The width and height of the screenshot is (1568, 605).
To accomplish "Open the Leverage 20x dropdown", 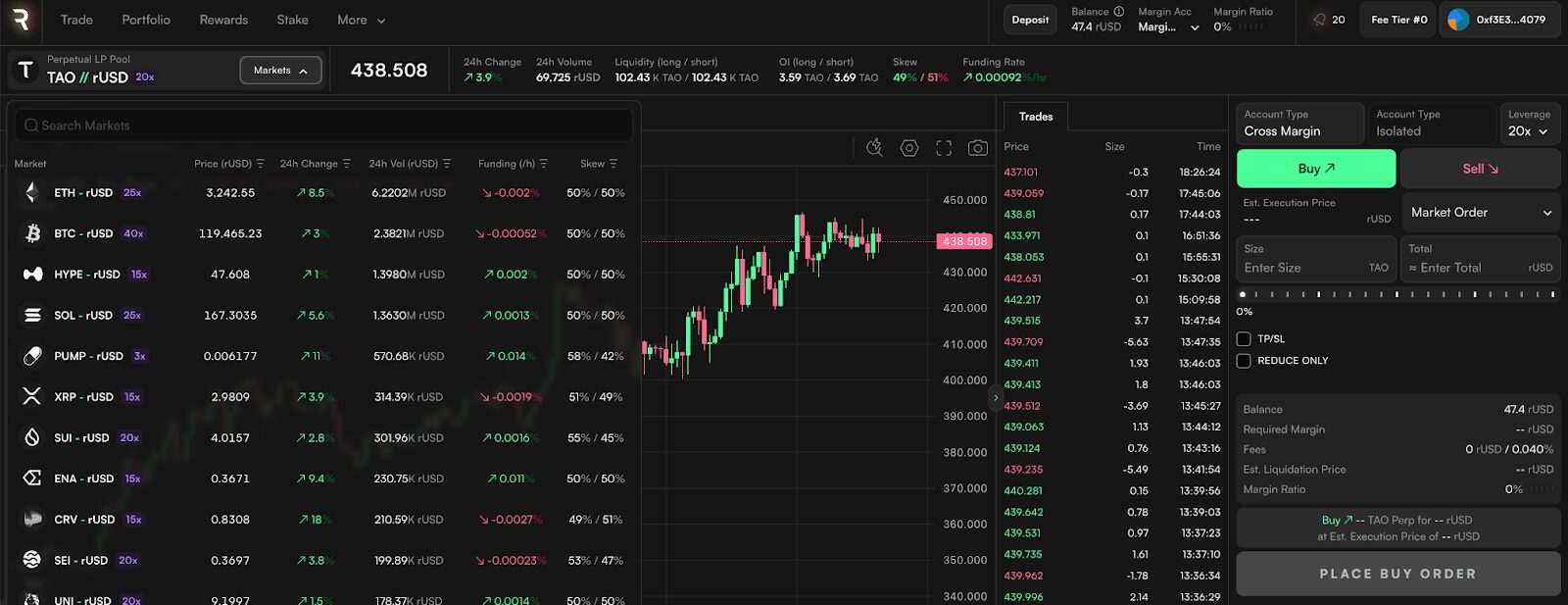I will [x=1529, y=124].
